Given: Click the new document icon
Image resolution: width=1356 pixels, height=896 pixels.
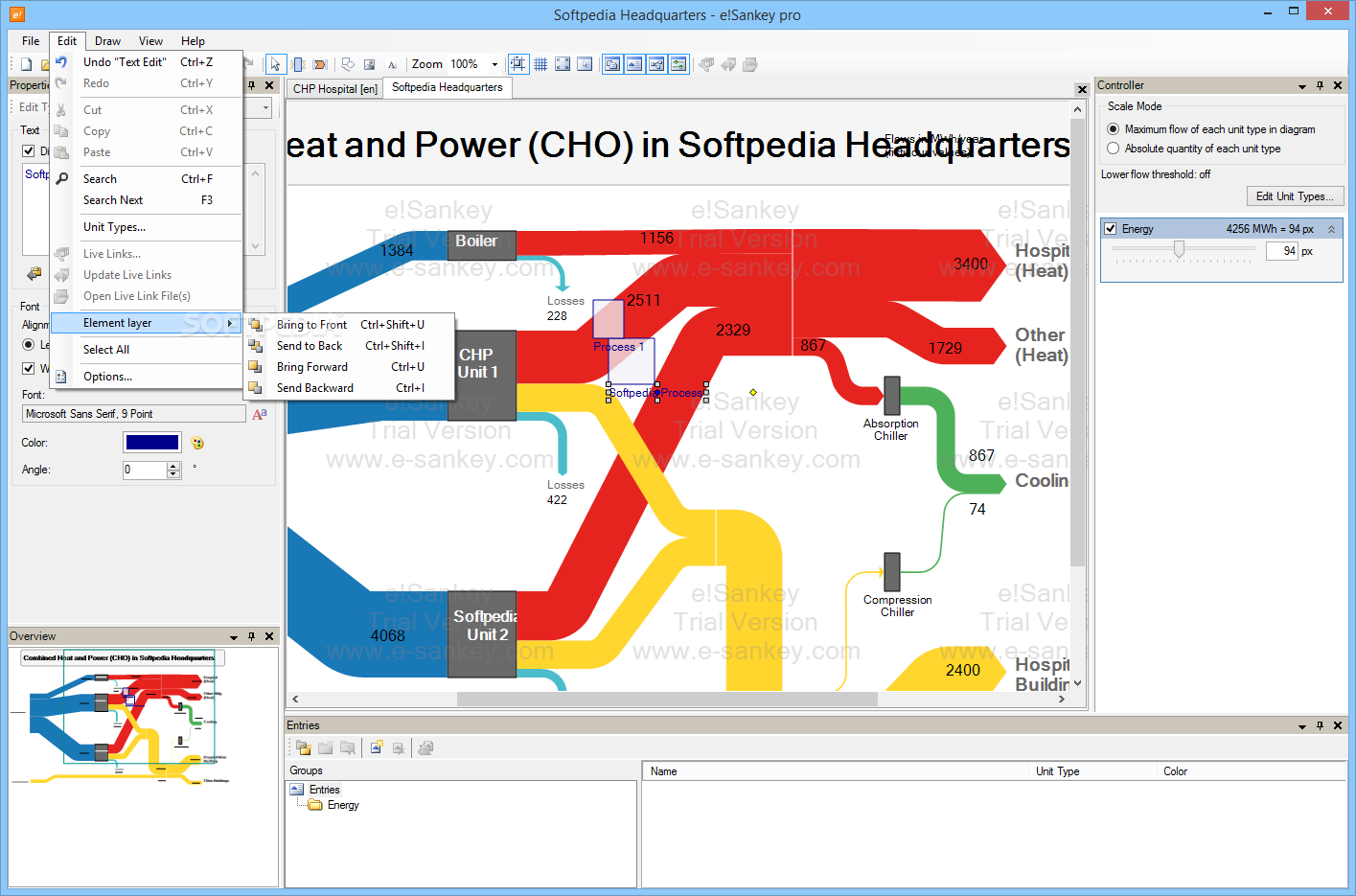Looking at the screenshot, I should (x=26, y=64).
